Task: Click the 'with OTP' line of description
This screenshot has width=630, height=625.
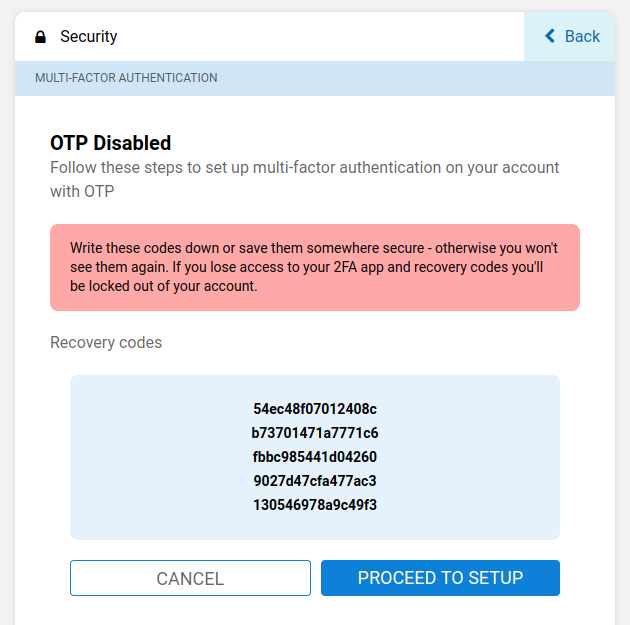Action: pos(82,191)
